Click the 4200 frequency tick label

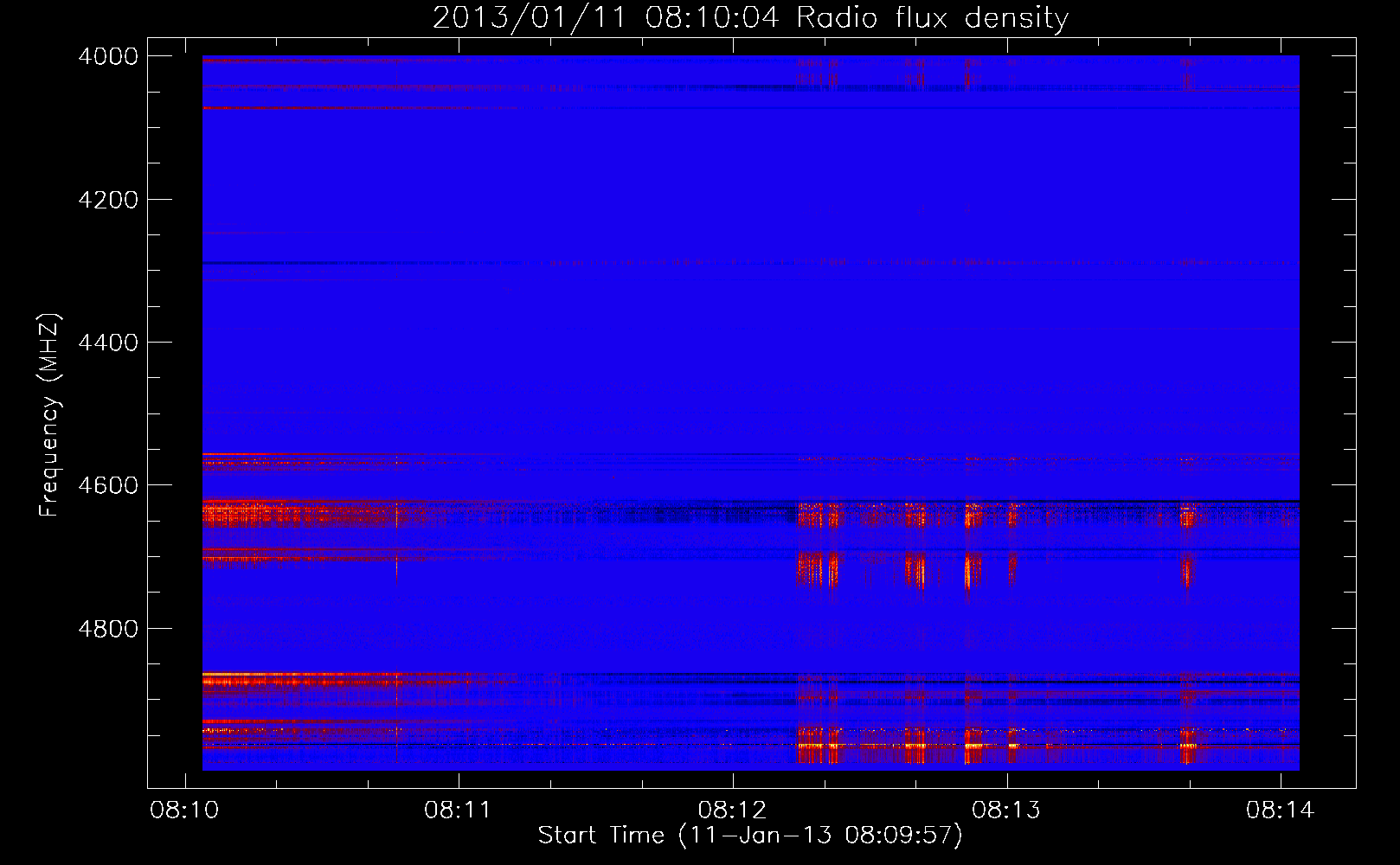[108, 200]
